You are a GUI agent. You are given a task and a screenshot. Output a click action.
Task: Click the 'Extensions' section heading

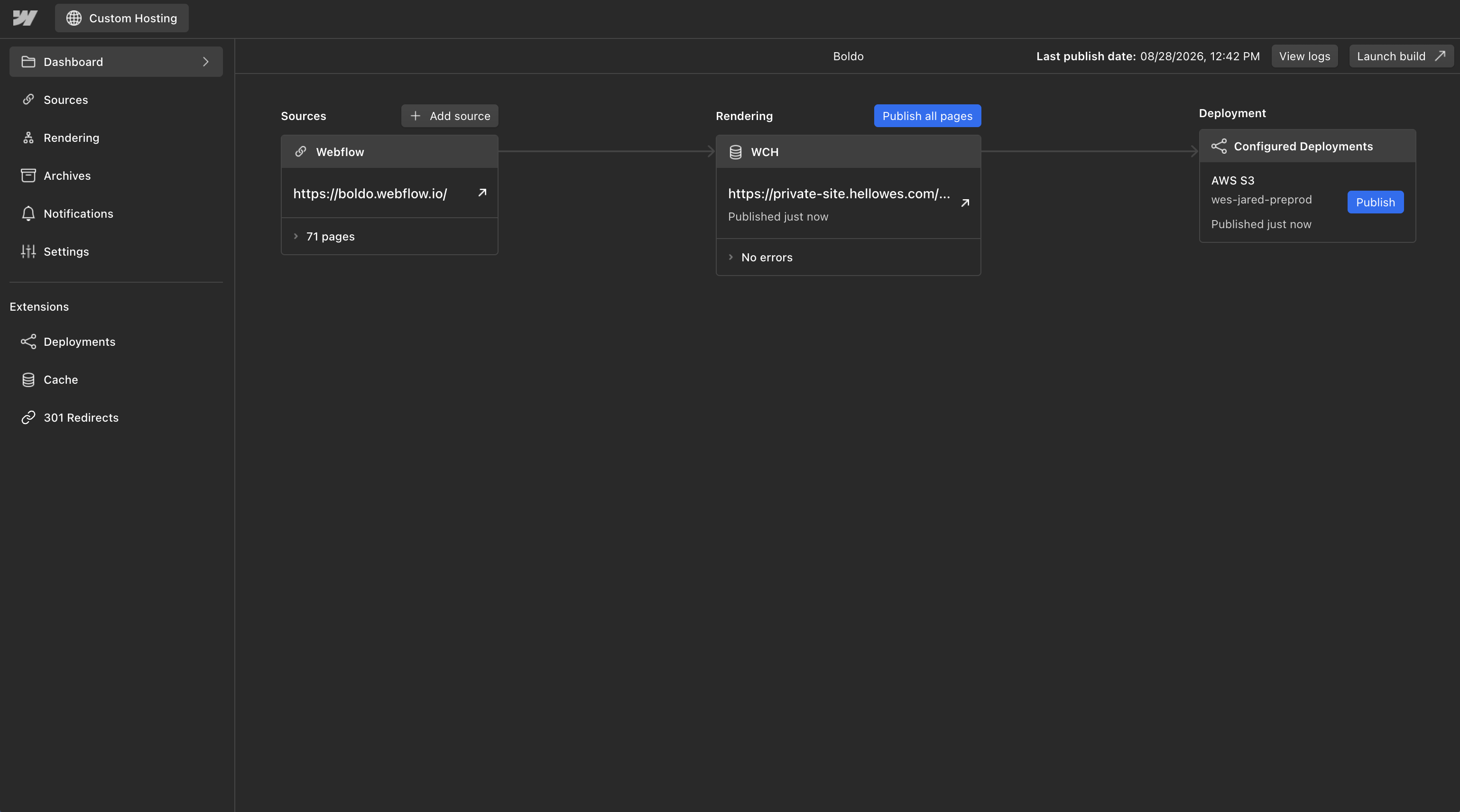click(x=39, y=306)
